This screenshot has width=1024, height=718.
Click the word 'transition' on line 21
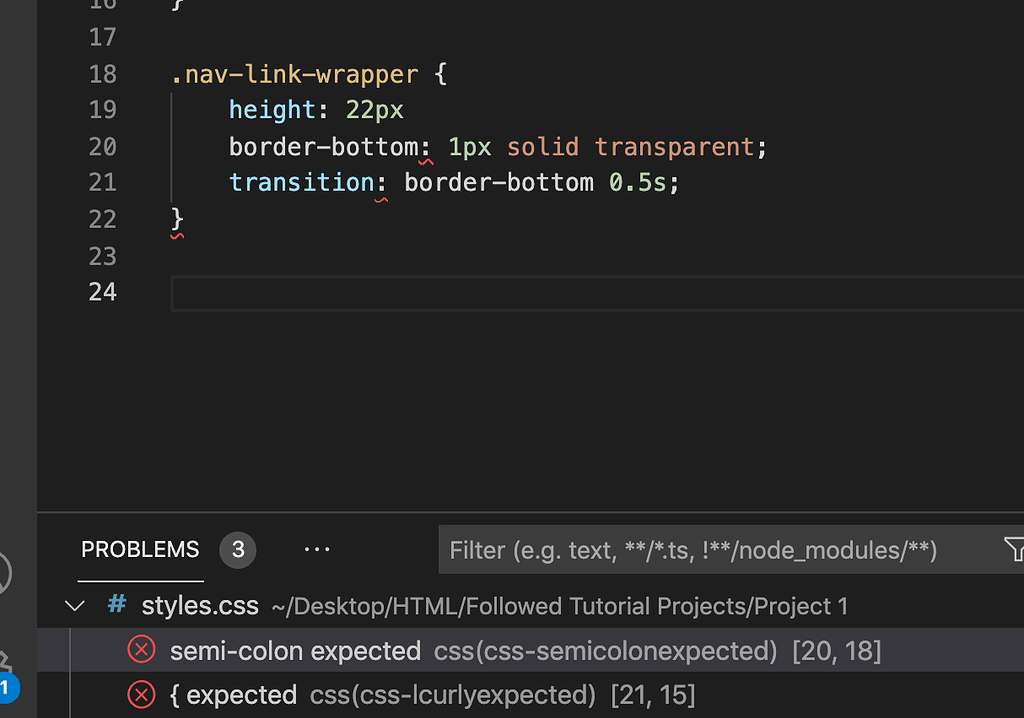pos(302,182)
